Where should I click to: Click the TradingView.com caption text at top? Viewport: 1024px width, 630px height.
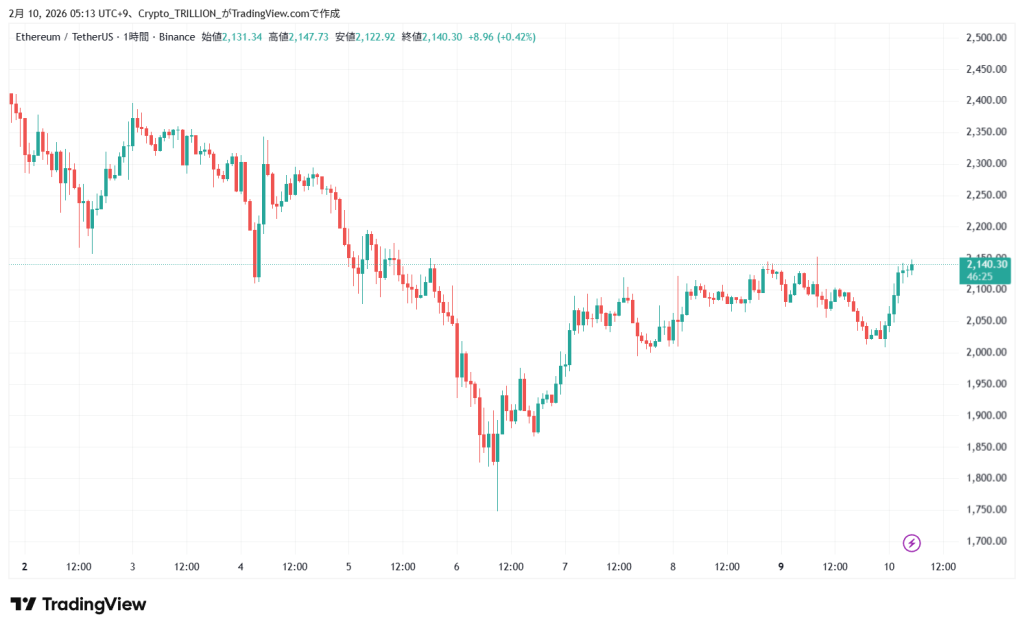(285, 13)
